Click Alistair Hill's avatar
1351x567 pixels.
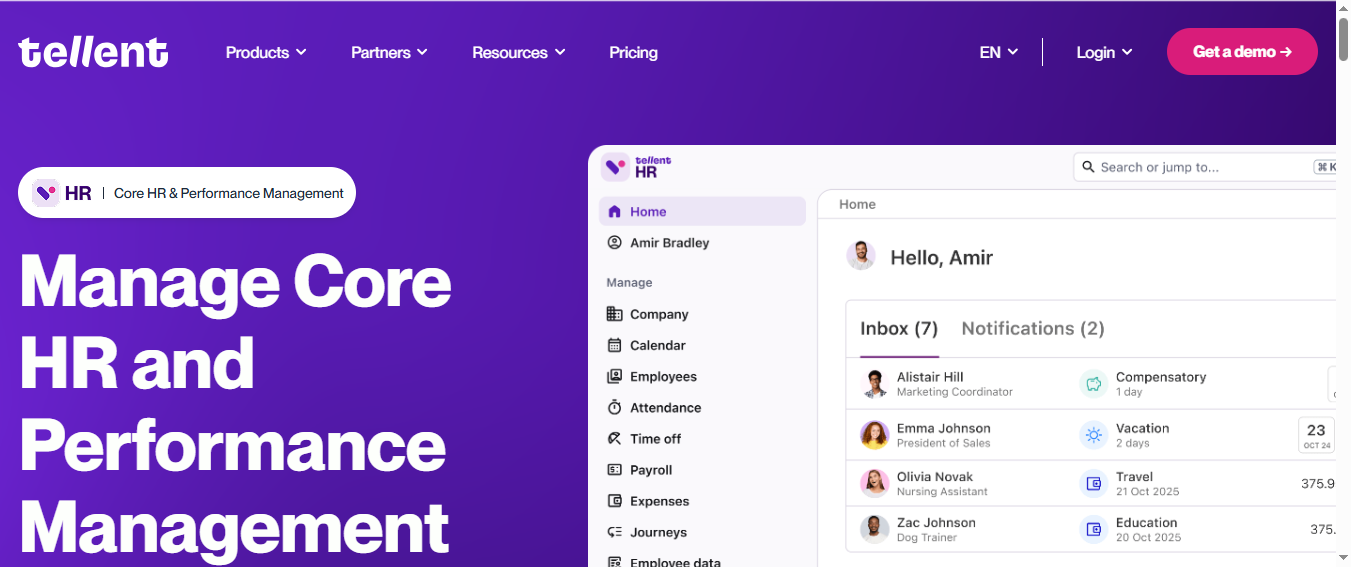(875, 384)
